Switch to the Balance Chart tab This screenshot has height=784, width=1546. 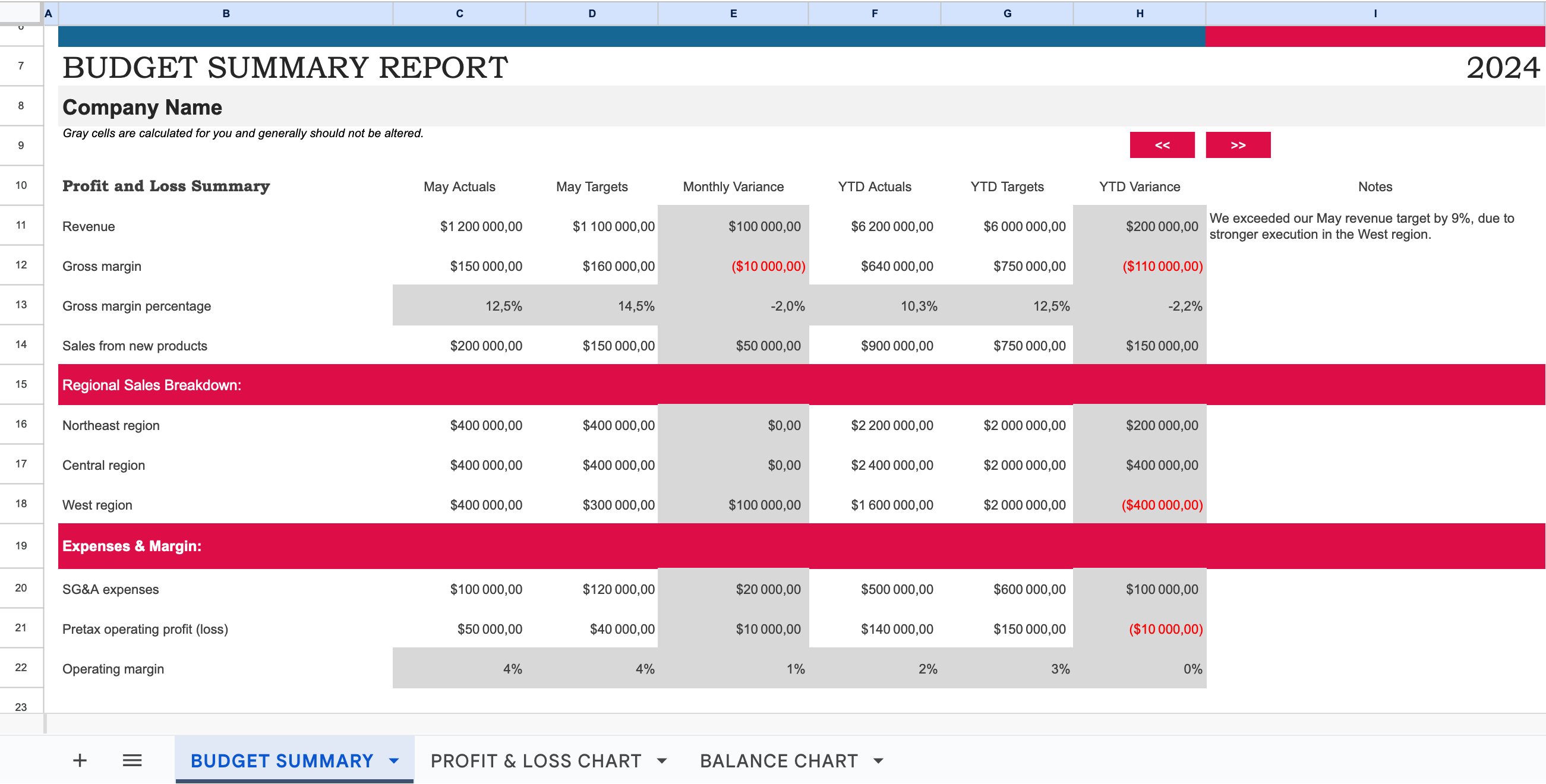[778, 761]
